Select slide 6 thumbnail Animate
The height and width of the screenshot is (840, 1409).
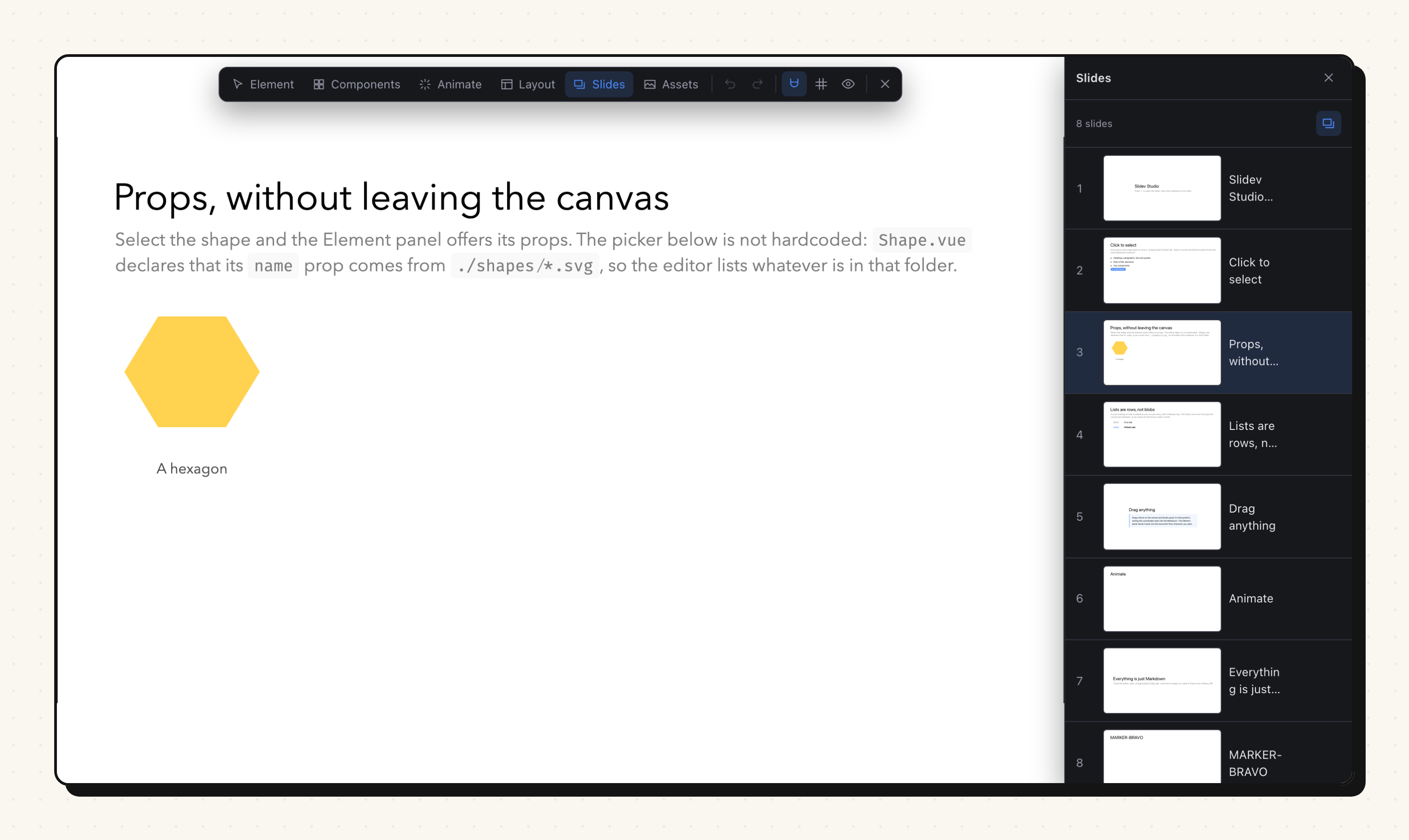tap(1162, 598)
